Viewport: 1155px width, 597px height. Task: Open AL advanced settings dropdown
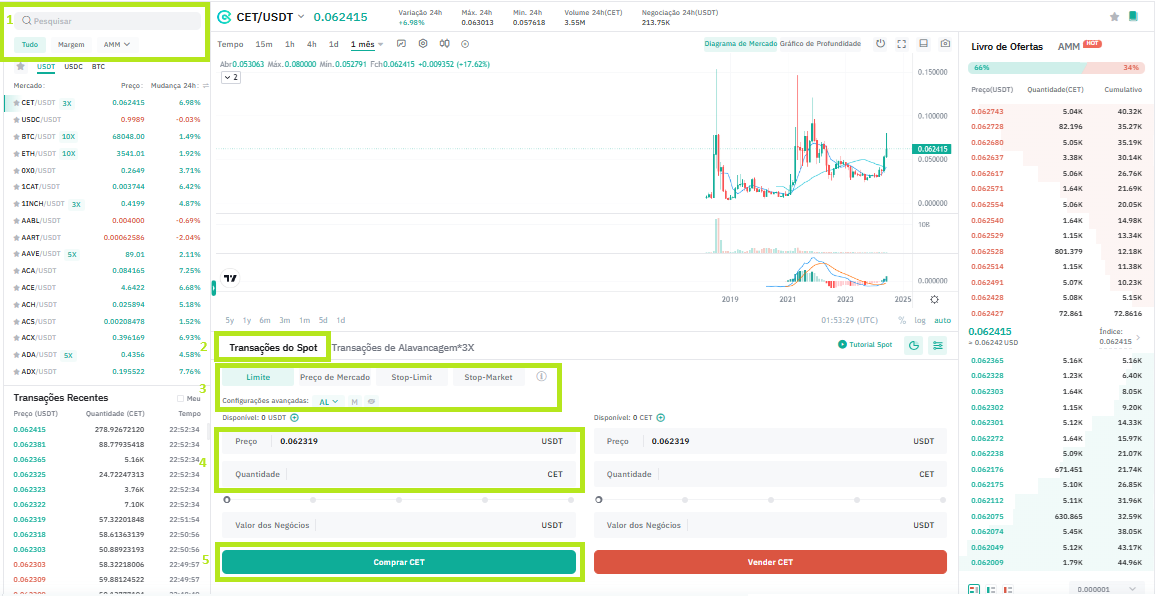point(329,402)
